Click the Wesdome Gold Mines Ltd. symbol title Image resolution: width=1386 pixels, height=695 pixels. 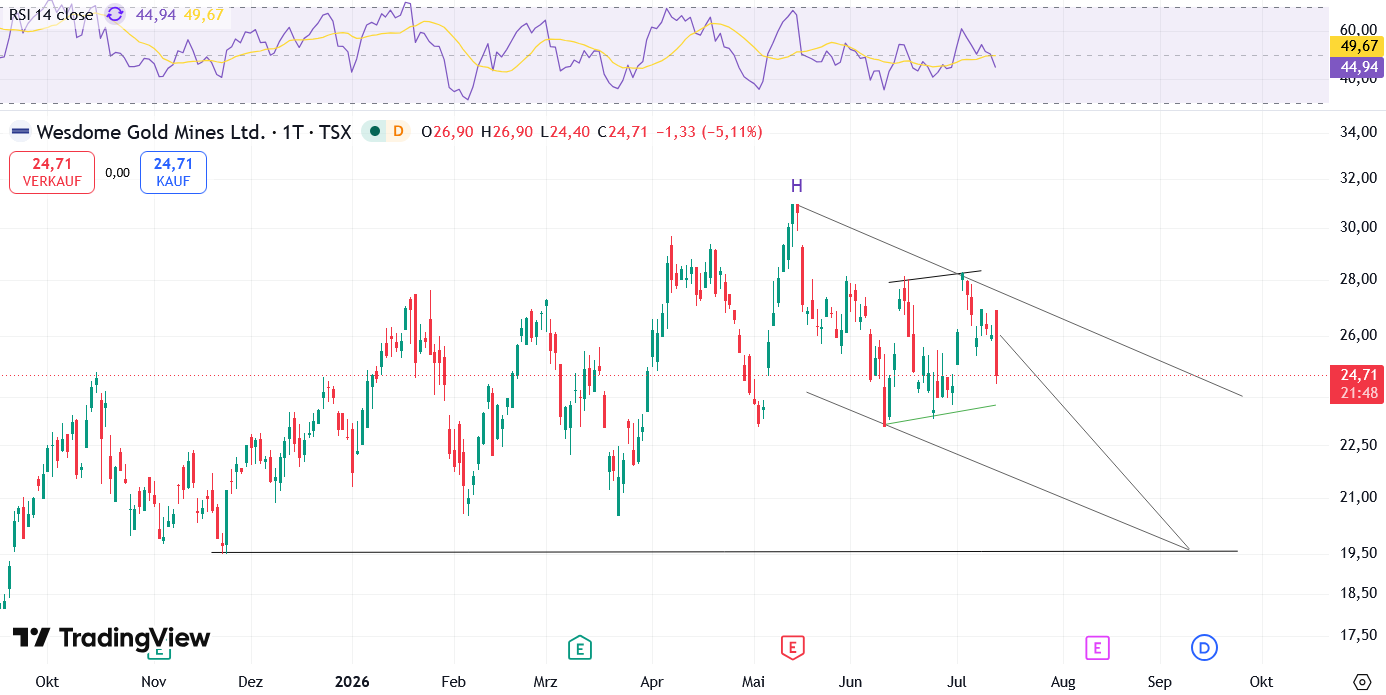click(152, 131)
